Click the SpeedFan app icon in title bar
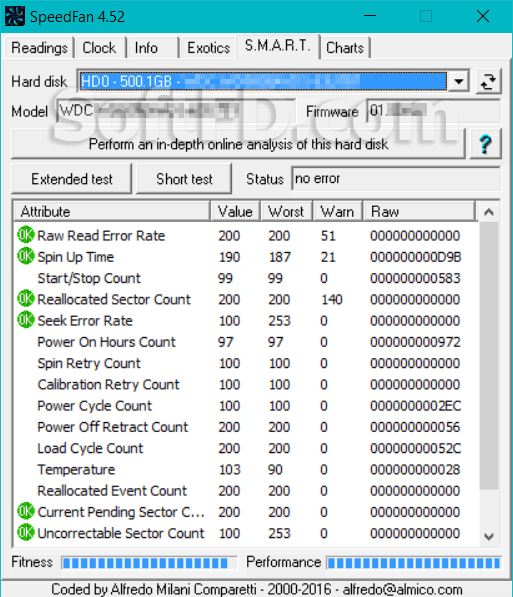The width and height of the screenshot is (513, 597). click(x=14, y=16)
